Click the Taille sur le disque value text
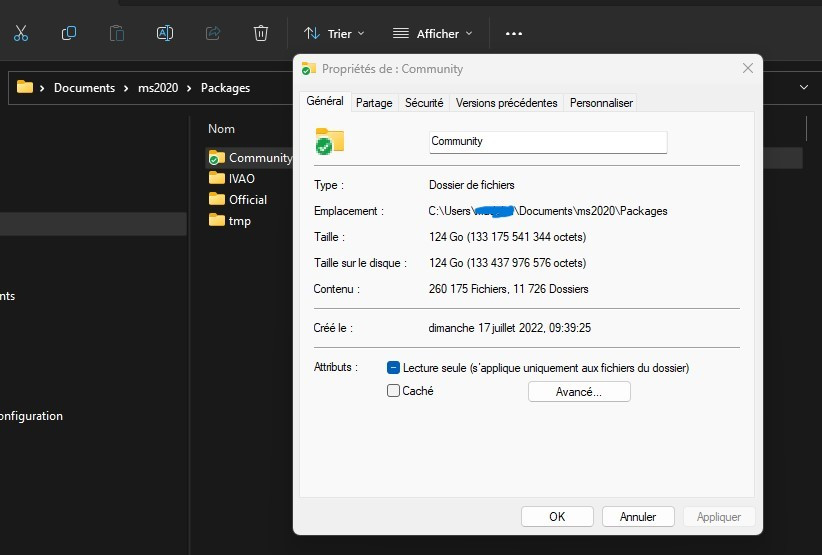Image resolution: width=822 pixels, height=555 pixels. tap(507, 263)
